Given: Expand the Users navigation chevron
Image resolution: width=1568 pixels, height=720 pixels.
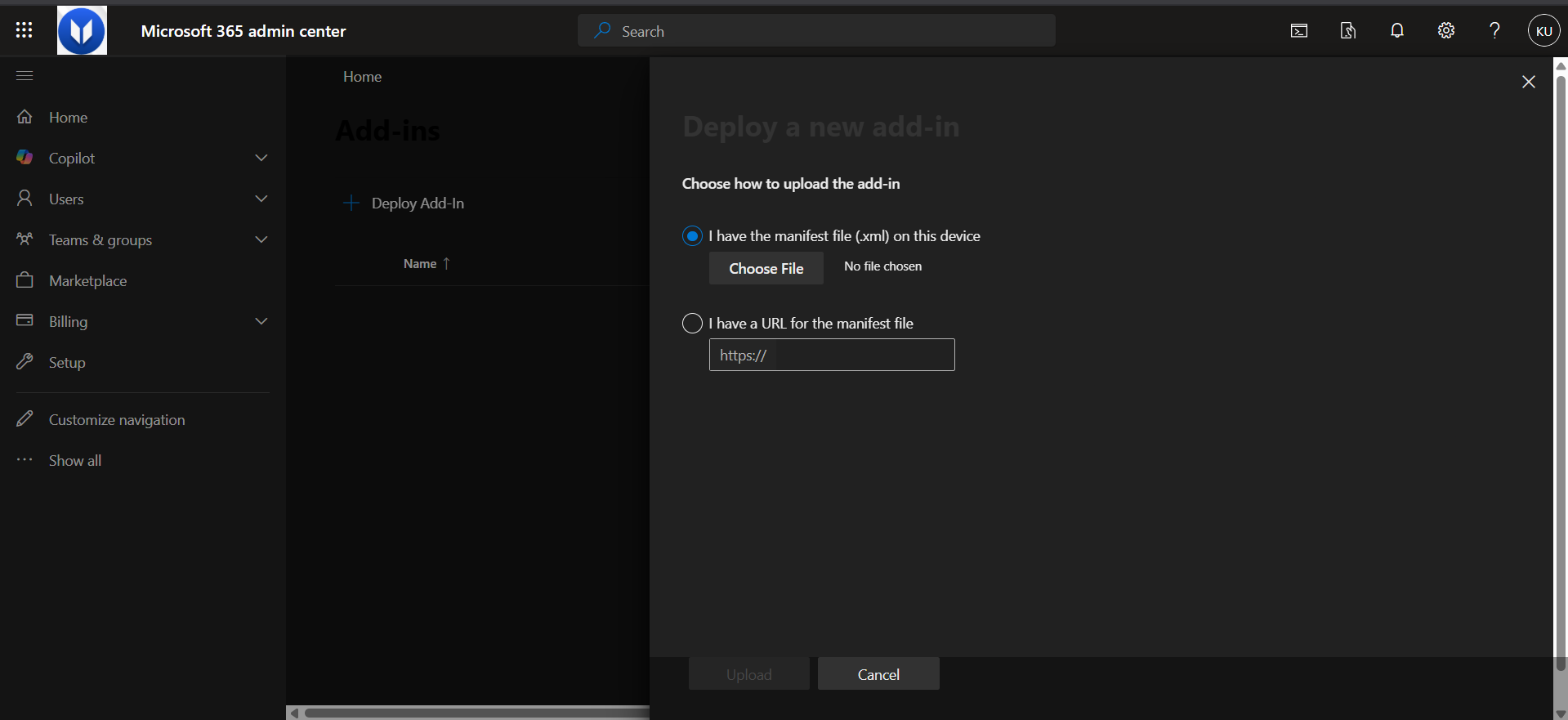Looking at the screenshot, I should pyautogui.click(x=261, y=199).
